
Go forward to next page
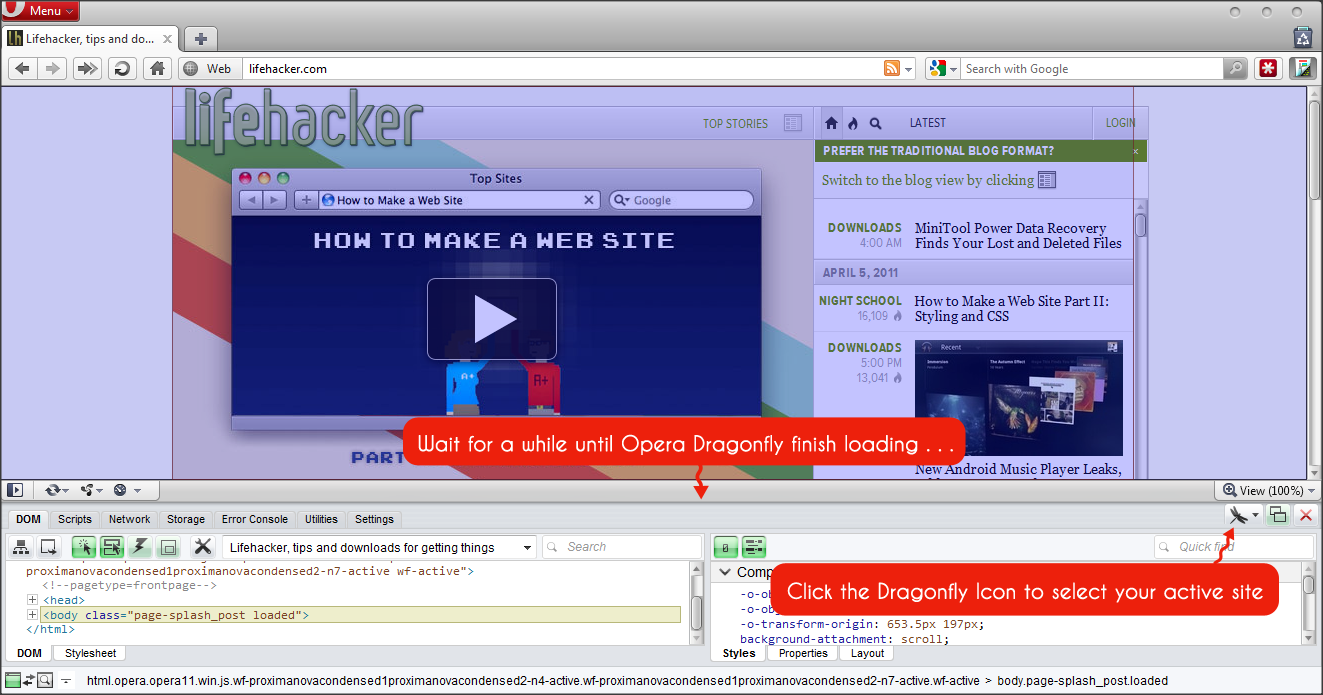(x=53, y=69)
